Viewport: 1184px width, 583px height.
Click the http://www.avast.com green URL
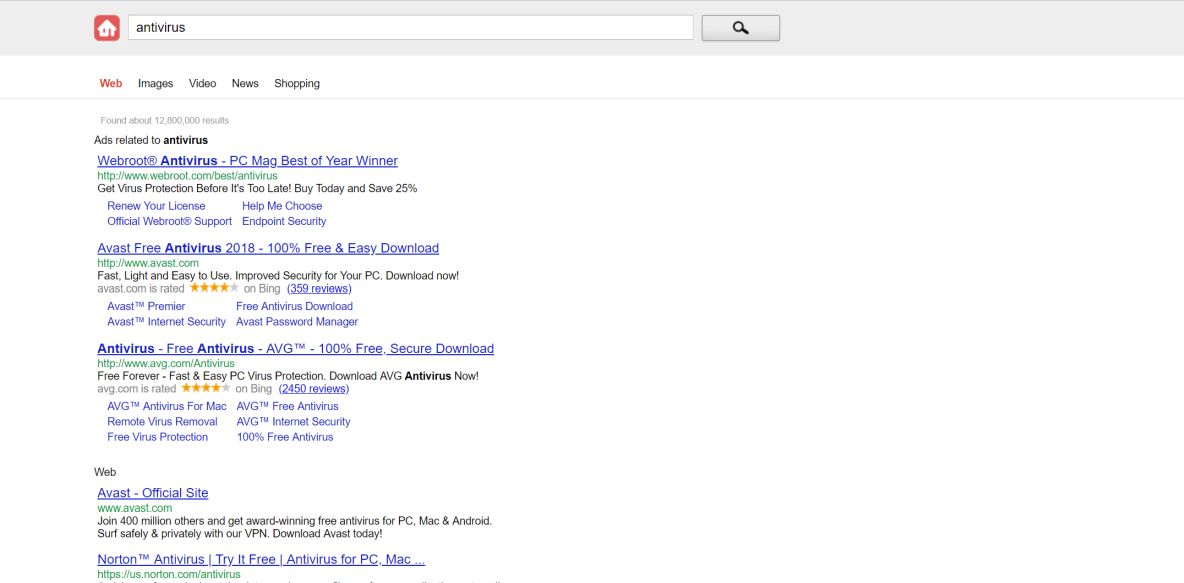pyautogui.click(x=148, y=263)
